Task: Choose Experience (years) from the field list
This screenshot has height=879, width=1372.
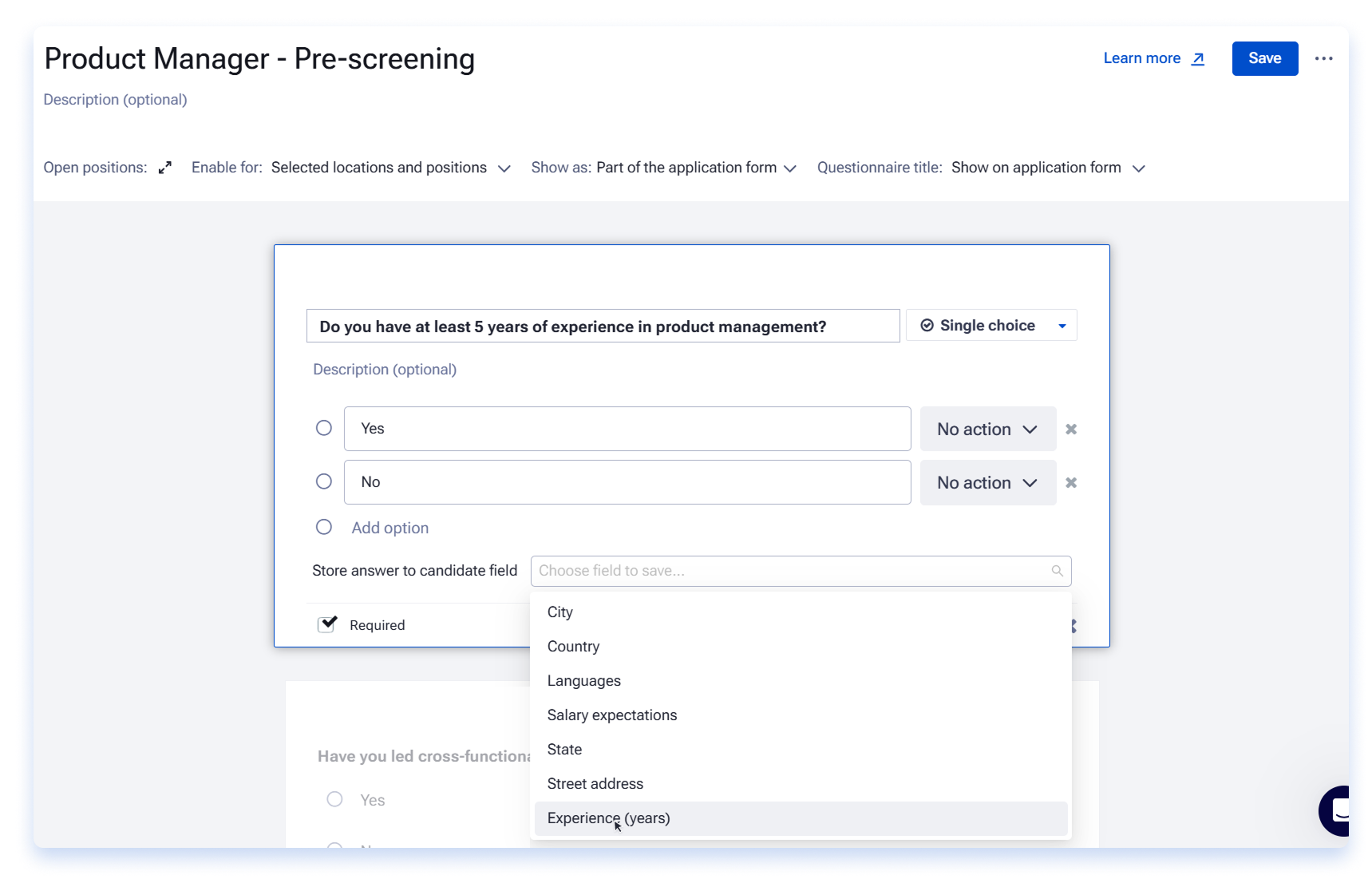Action: pos(801,818)
